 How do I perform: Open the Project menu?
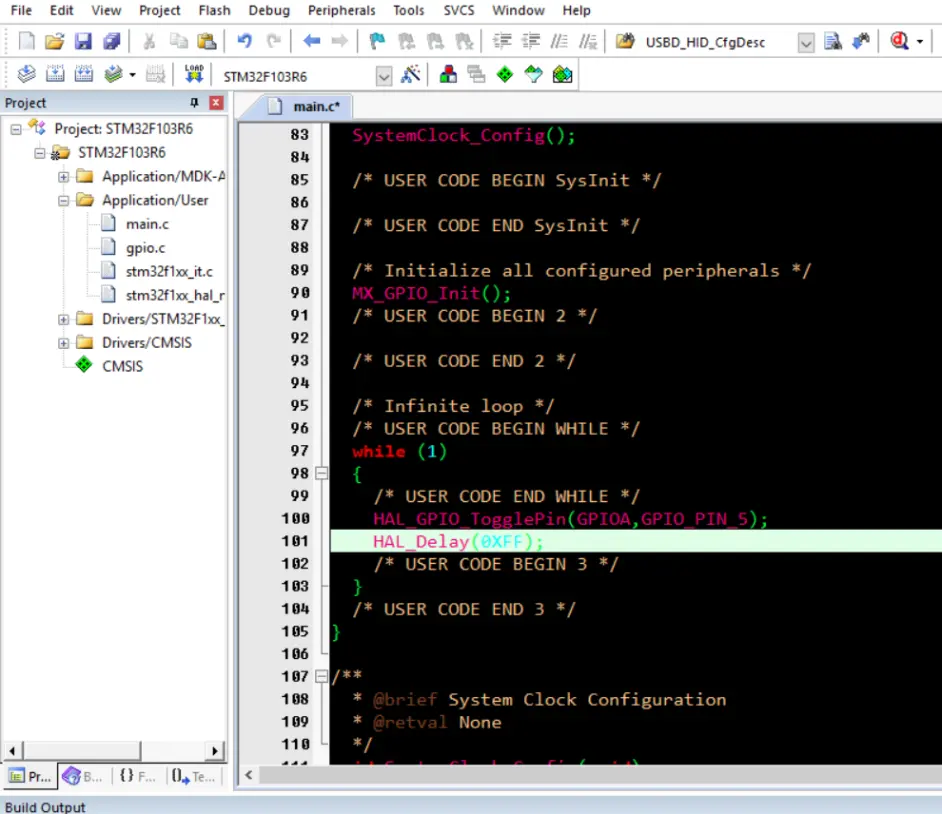pos(159,10)
